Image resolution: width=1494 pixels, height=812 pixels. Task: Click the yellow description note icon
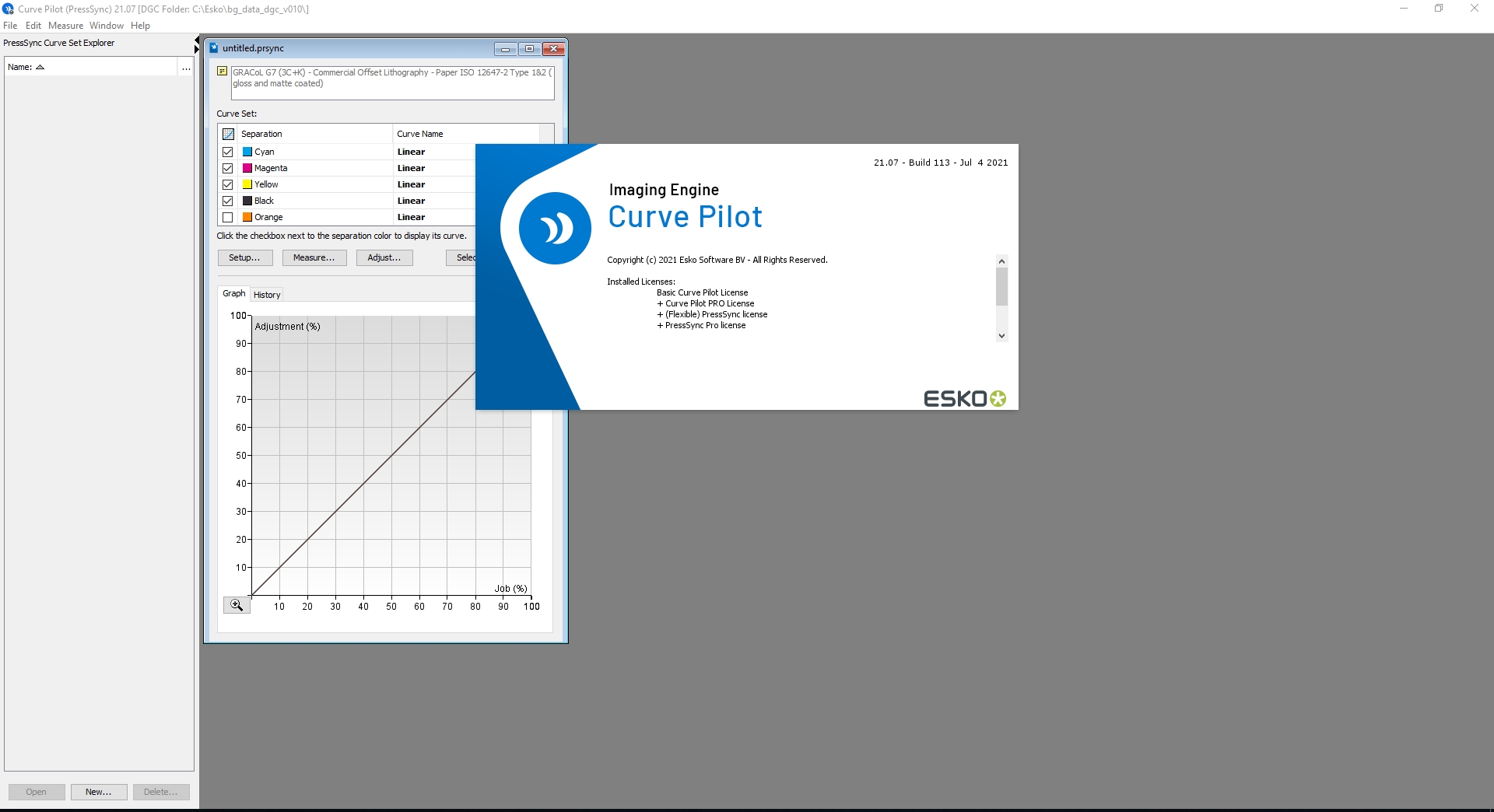pos(223,71)
